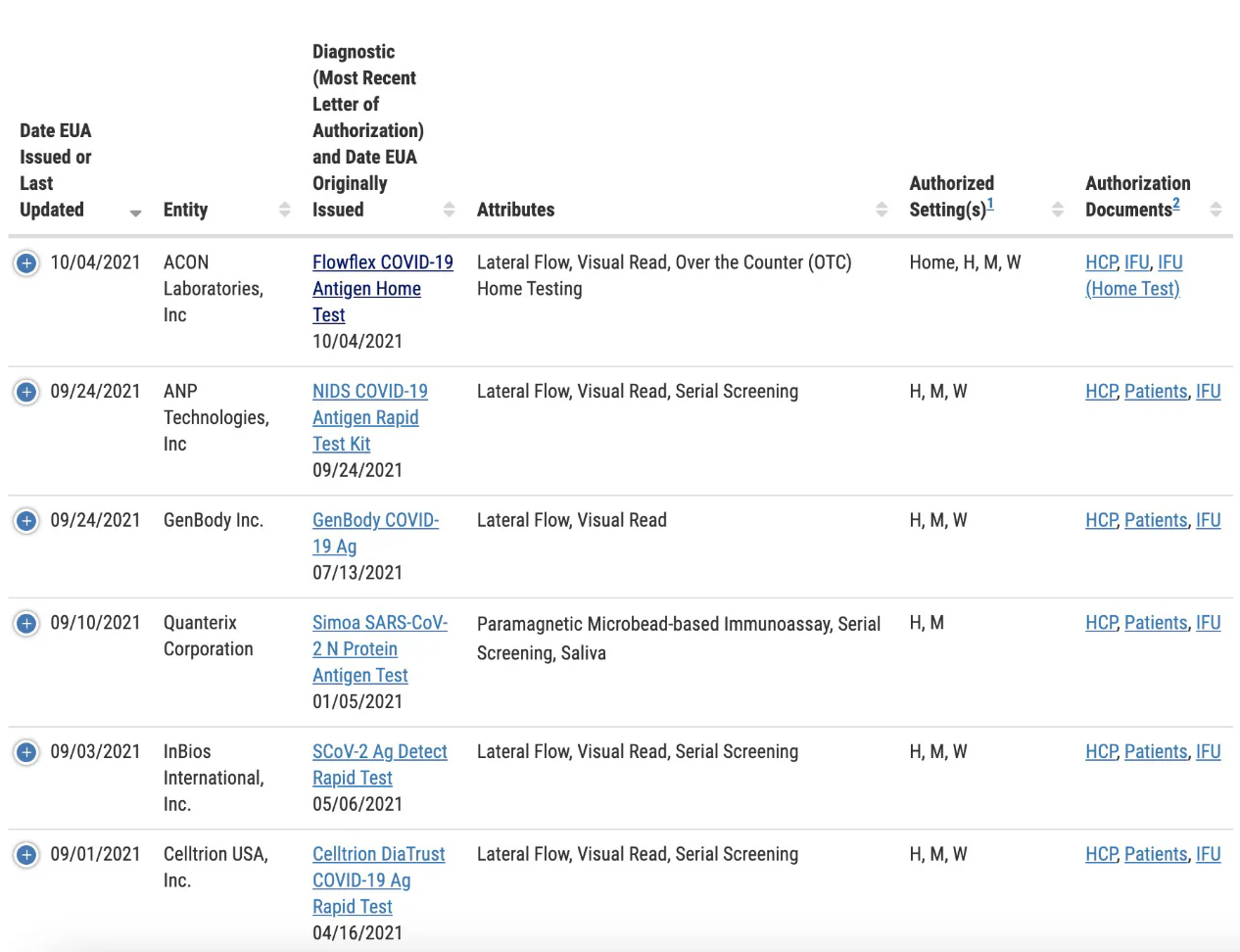The height and width of the screenshot is (952, 1240).
Task: Expand the Celltrion USA row details
Action: (x=26, y=855)
